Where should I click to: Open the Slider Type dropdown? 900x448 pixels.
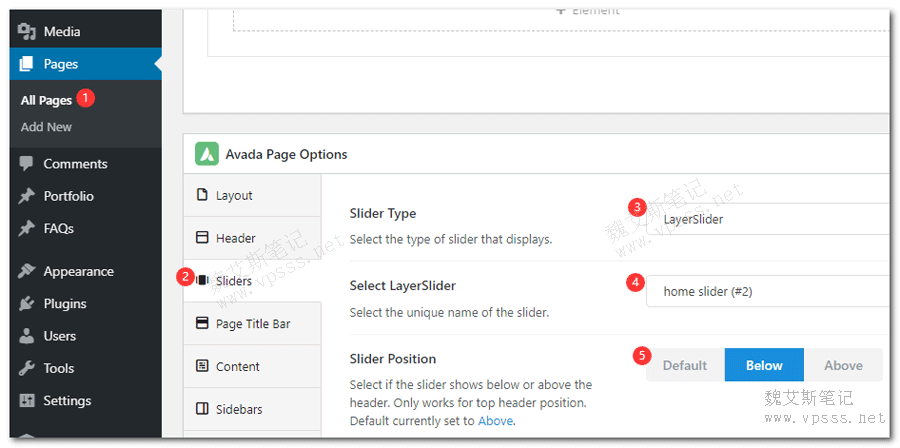pyautogui.click(x=767, y=219)
